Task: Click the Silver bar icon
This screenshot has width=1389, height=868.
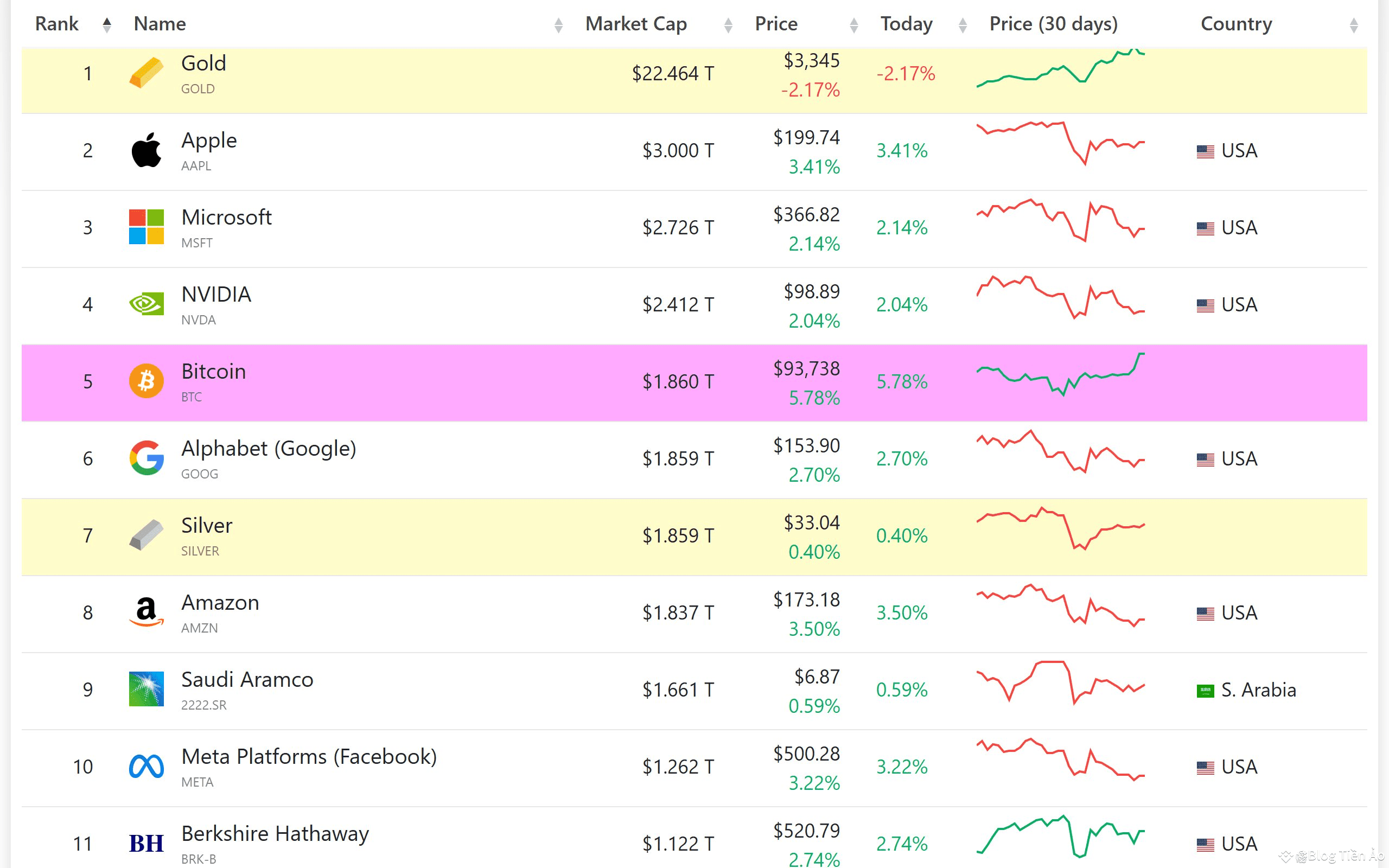Action: coord(146,535)
